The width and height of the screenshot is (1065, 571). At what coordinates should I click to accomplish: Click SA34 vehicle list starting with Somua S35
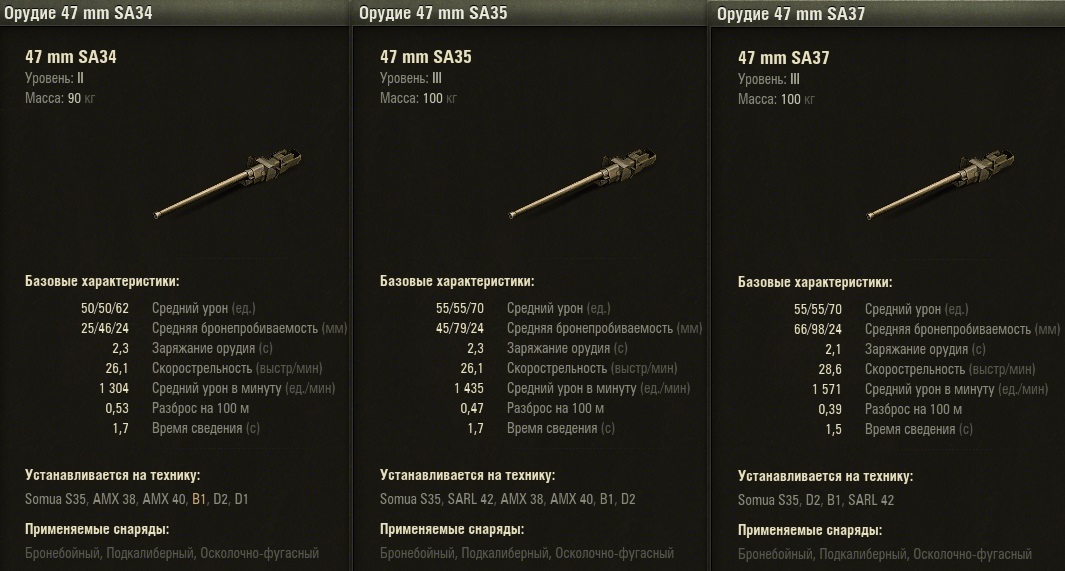[x=139, y=500]
